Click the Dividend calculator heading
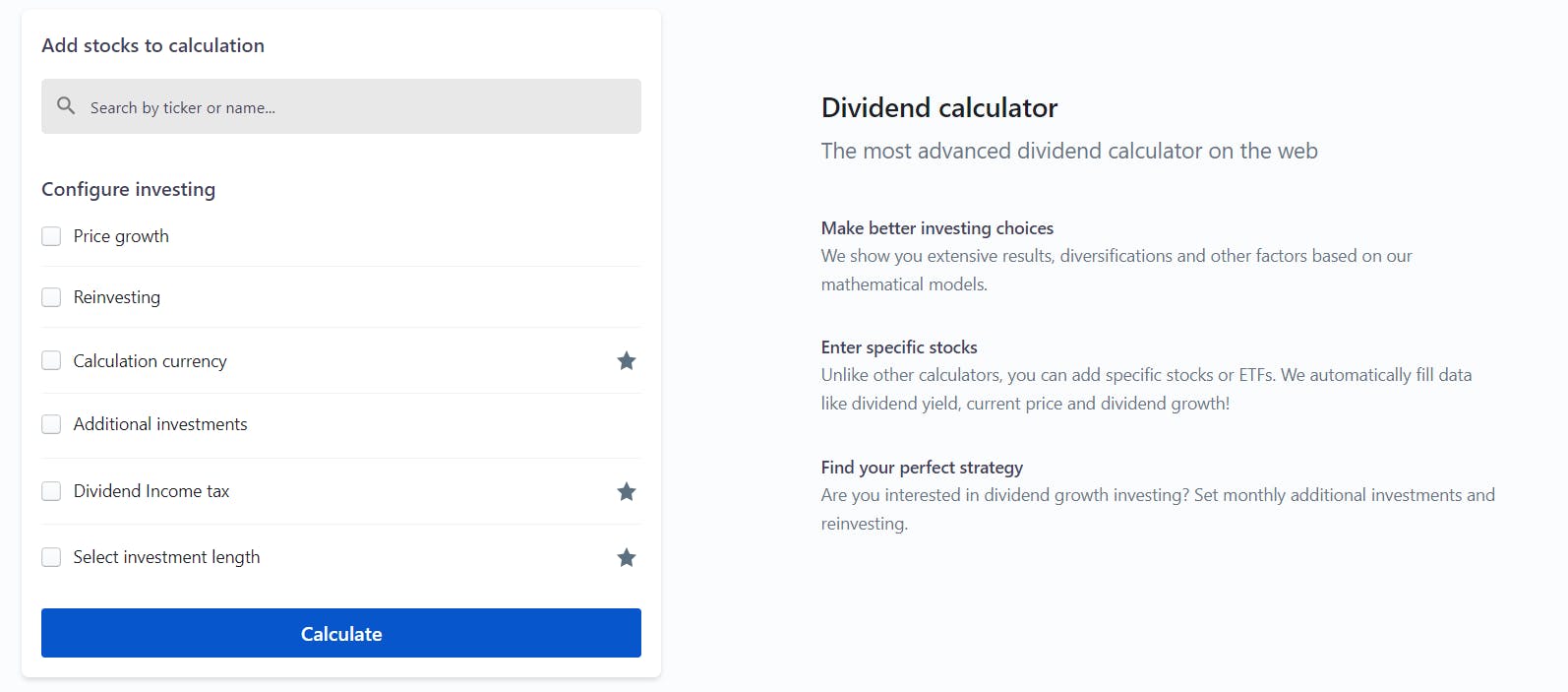The image size is (1568, 692). [x=939, y=107]
